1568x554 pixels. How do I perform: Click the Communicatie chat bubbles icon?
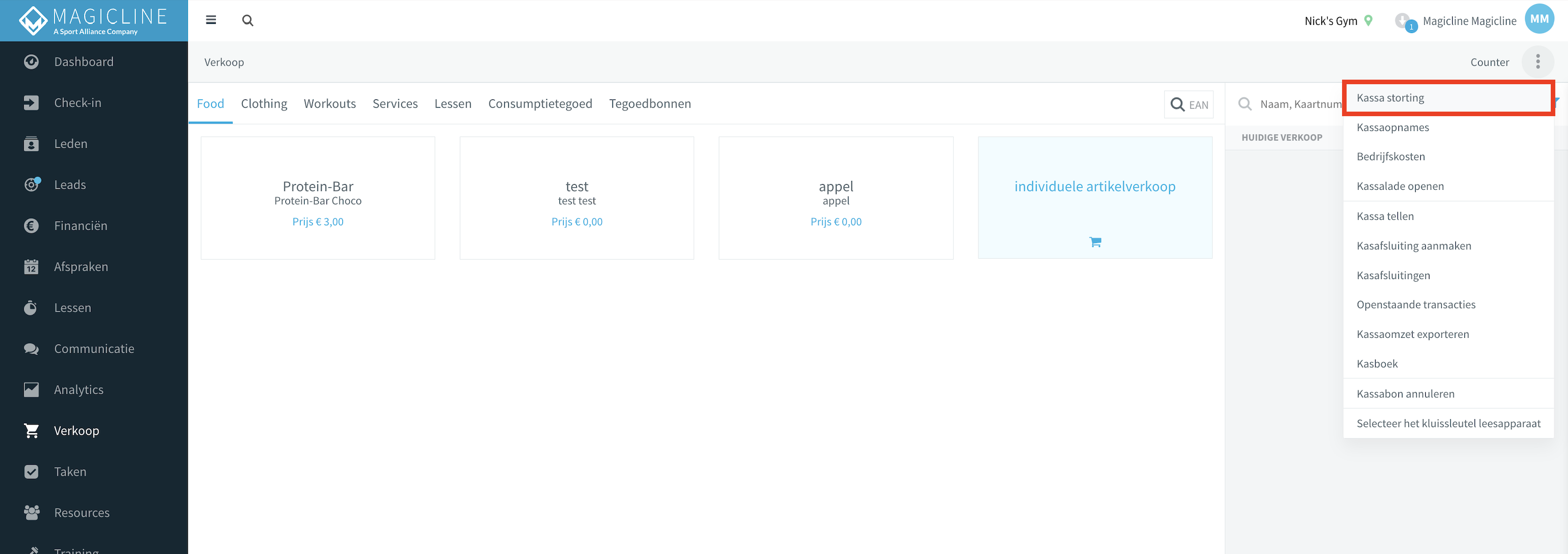tap(31, 349)
